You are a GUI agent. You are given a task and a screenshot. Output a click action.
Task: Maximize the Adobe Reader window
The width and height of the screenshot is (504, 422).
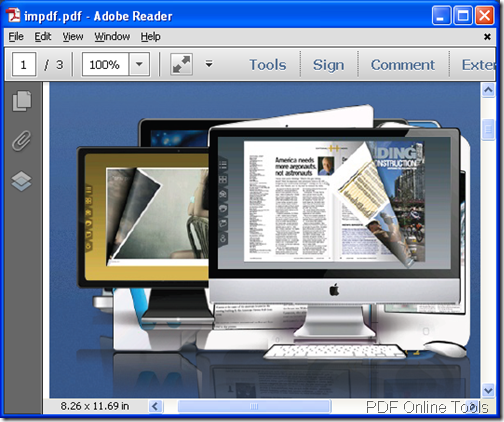pyautogui.click(x=463, y=15)
